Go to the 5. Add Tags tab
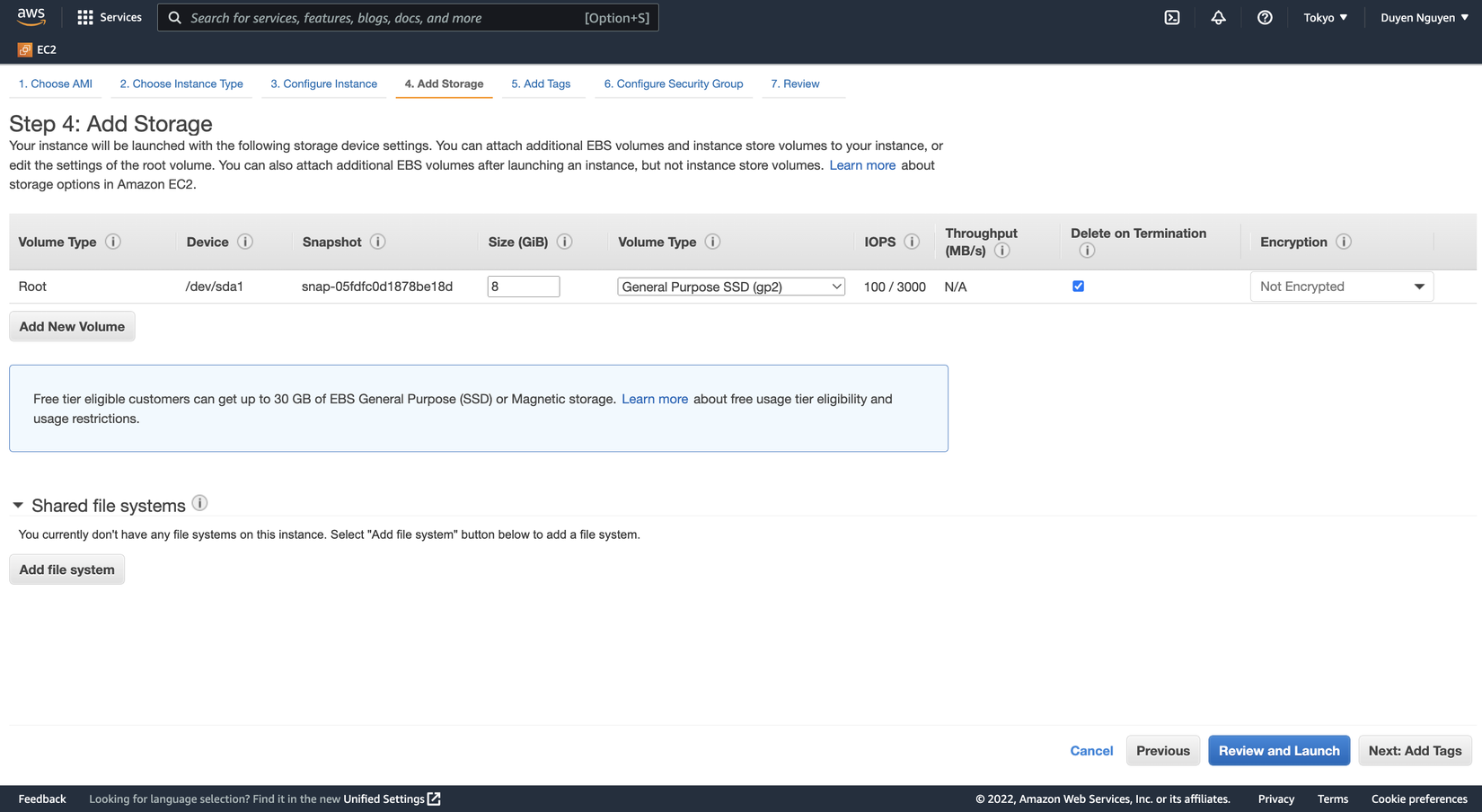 tap(541, 84)
